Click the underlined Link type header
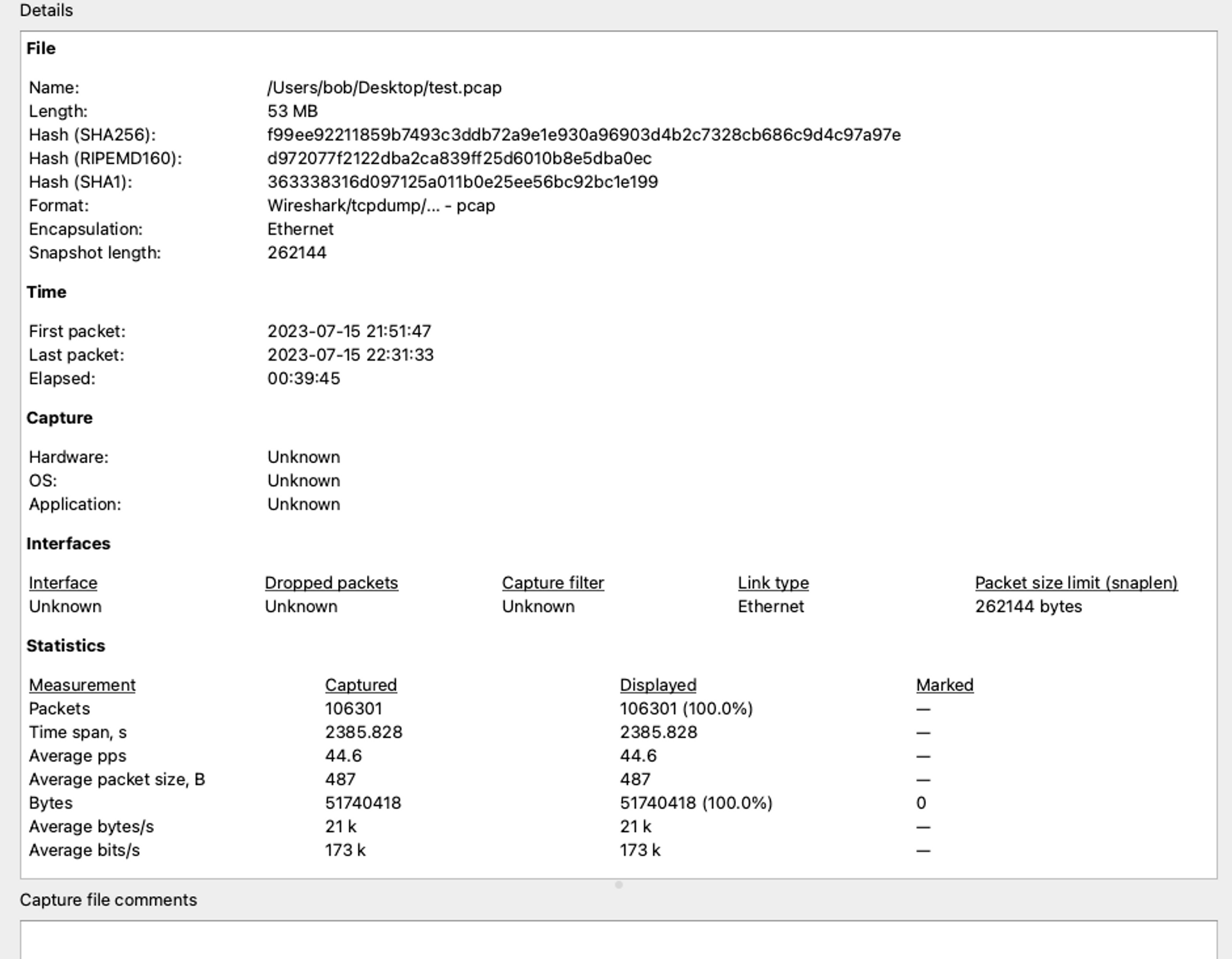Viewport: 1232px width, 959px height. point(773,583)
